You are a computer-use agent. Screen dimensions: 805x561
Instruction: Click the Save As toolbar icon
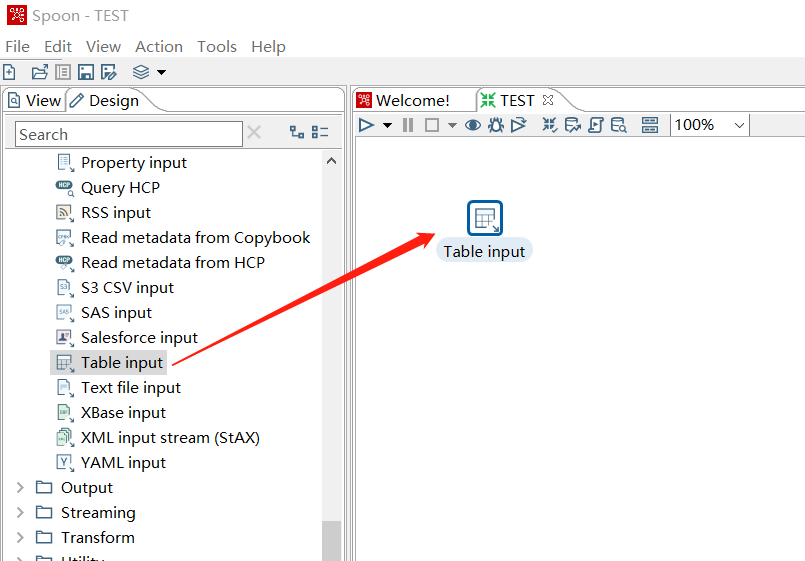(109, 72)
